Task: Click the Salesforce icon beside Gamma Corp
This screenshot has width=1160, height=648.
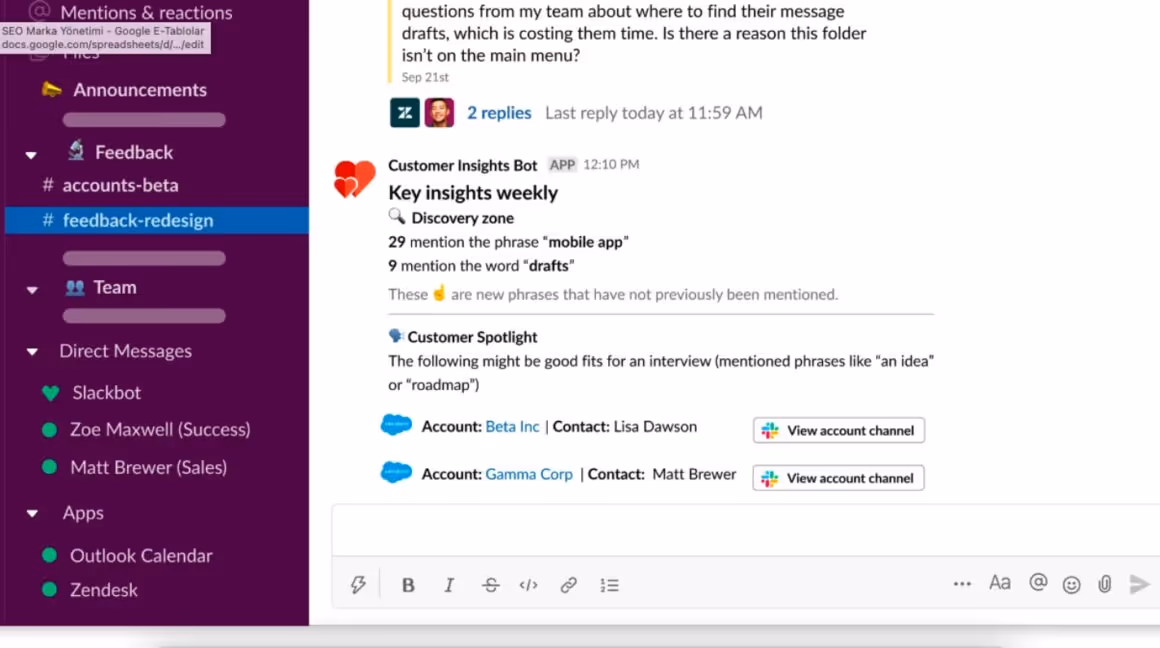Action: pos(396,473)
